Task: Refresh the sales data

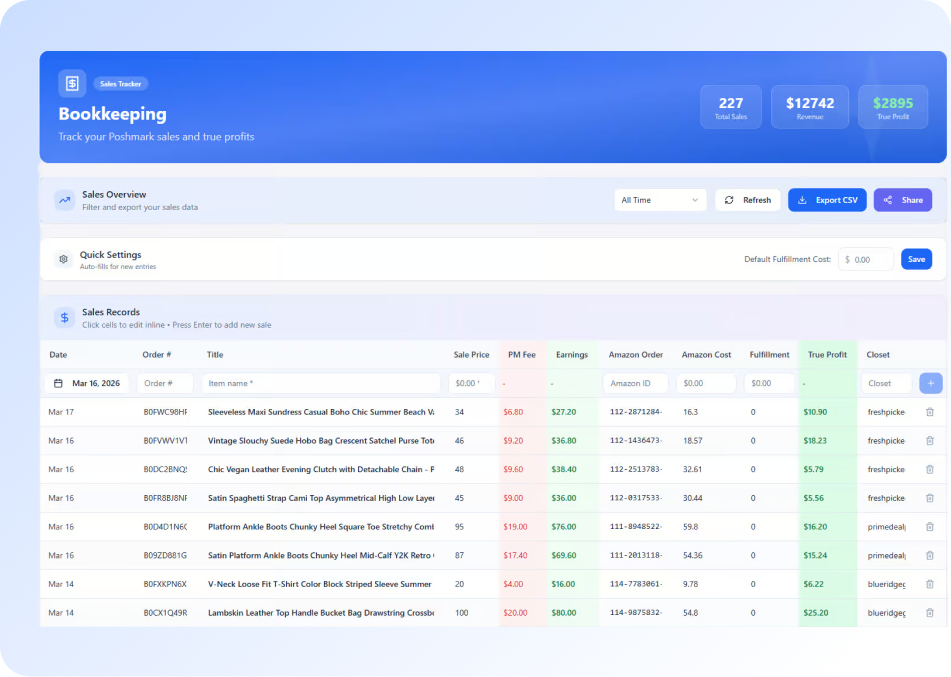Action: [x=748, y=200]
